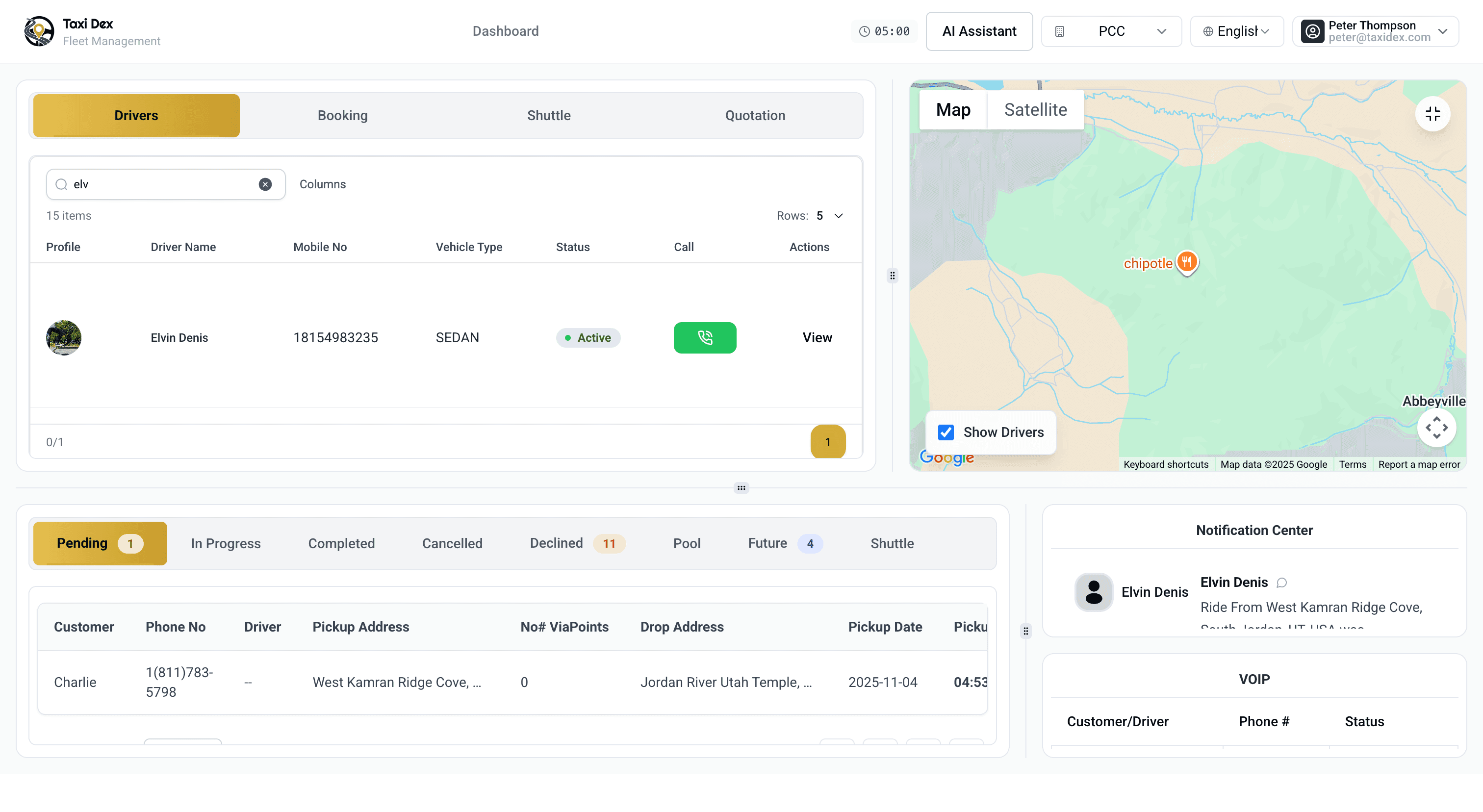Open the AI Assistant
Screen dimensions: 1483x812
pos(979,31)
